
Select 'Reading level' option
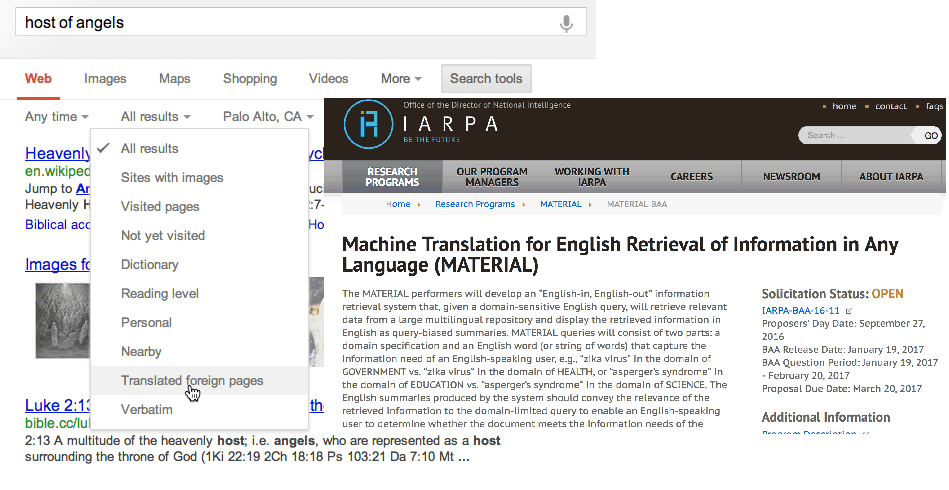click(199, 294)
